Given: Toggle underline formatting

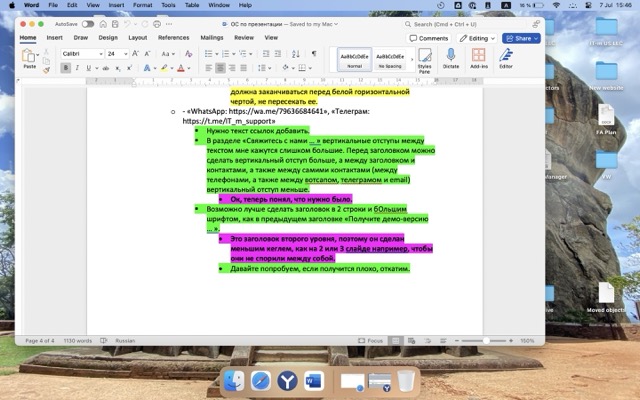Looking at the screenshot, I should 89,68.
